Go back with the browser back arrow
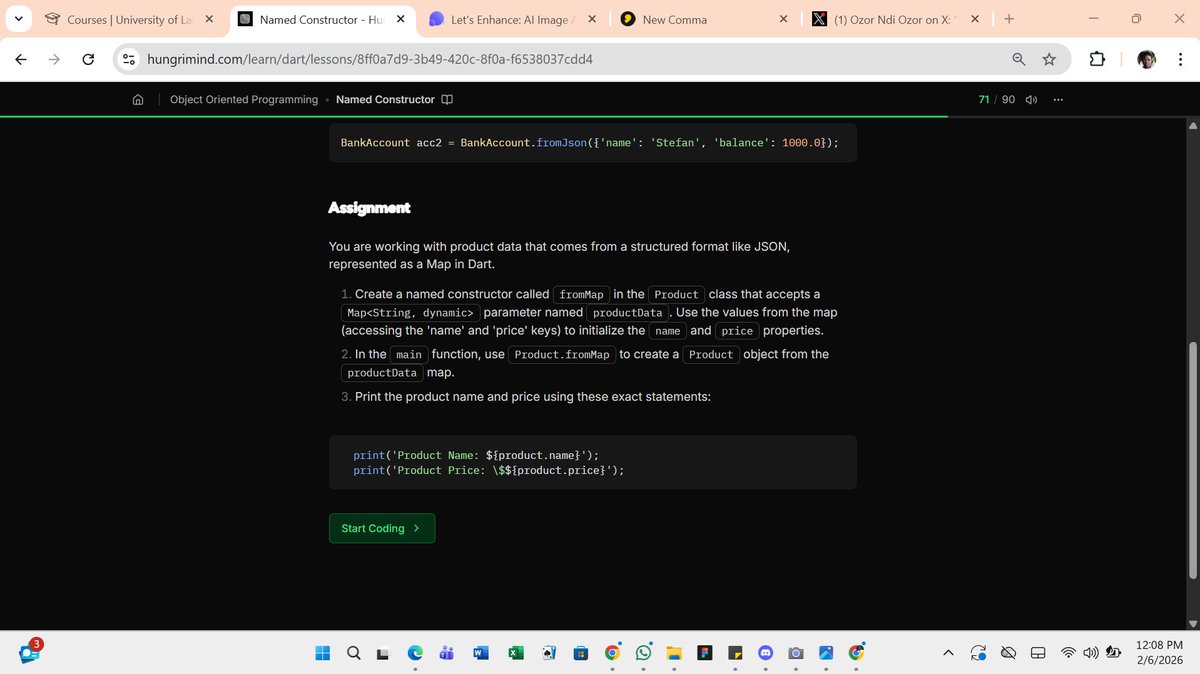This screenshot has height=674, width=1200. coord(21,59)
